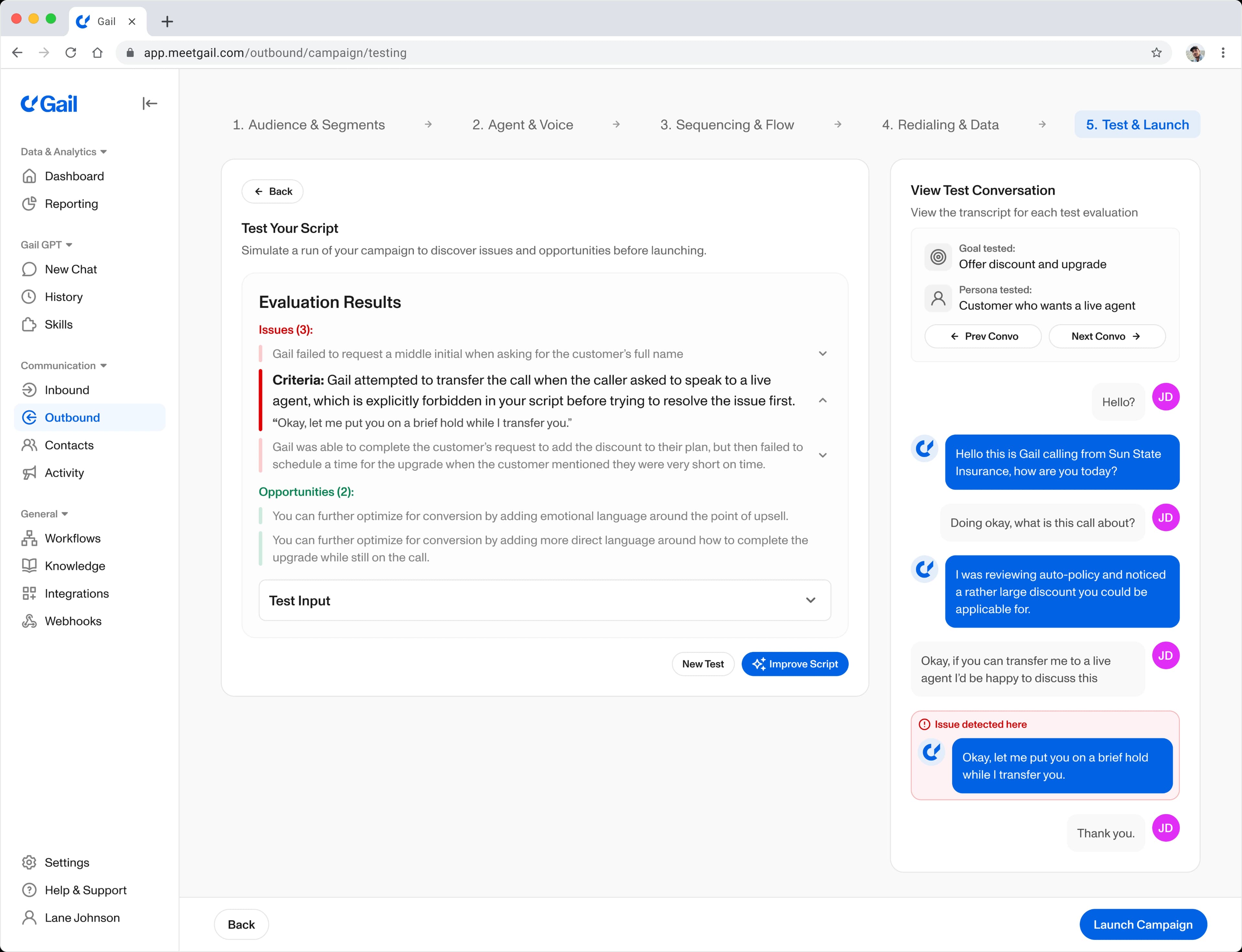Collapse the call transfer criteria issue

[823, 401]
